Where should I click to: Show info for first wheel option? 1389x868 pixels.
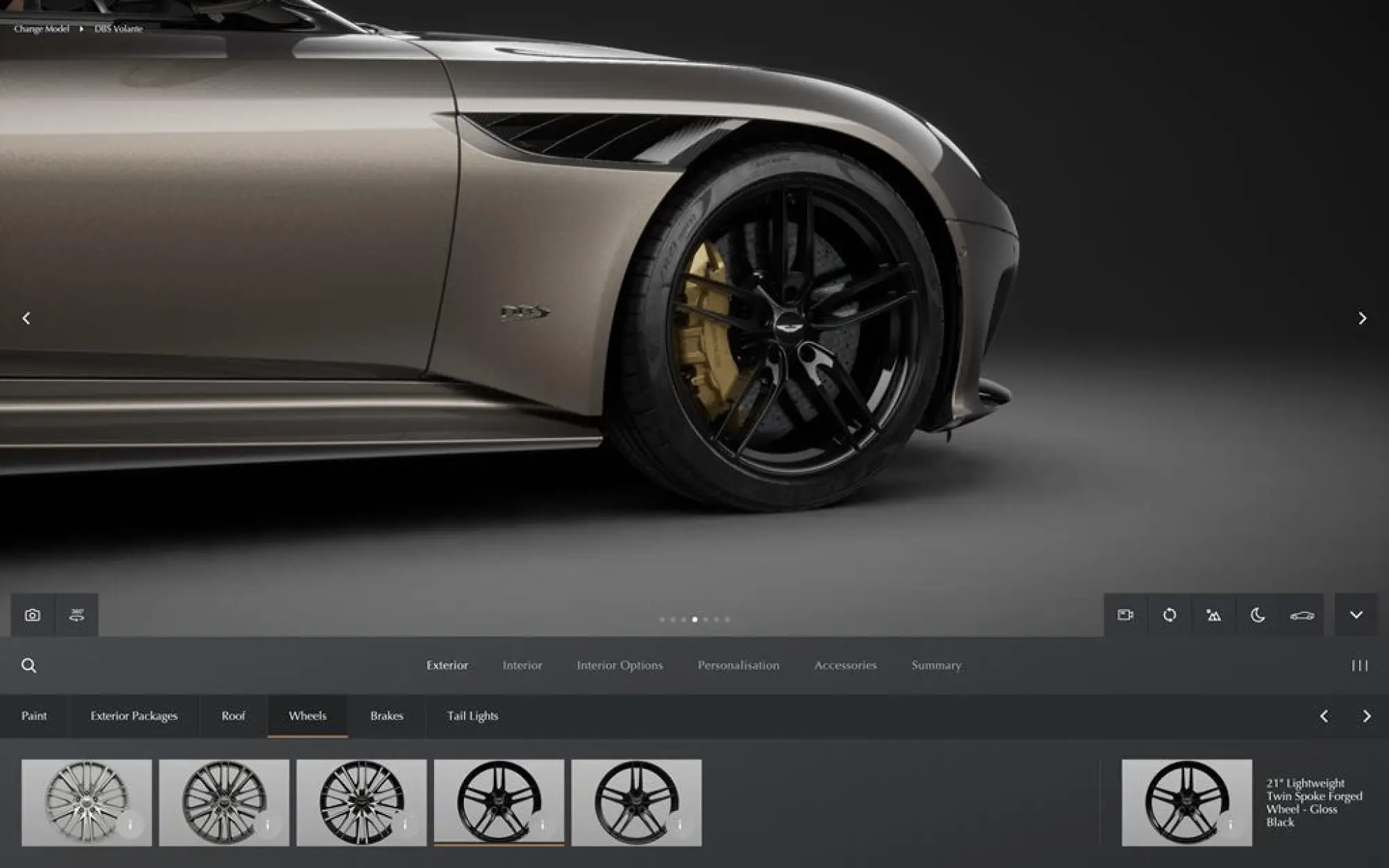(130, 825)
